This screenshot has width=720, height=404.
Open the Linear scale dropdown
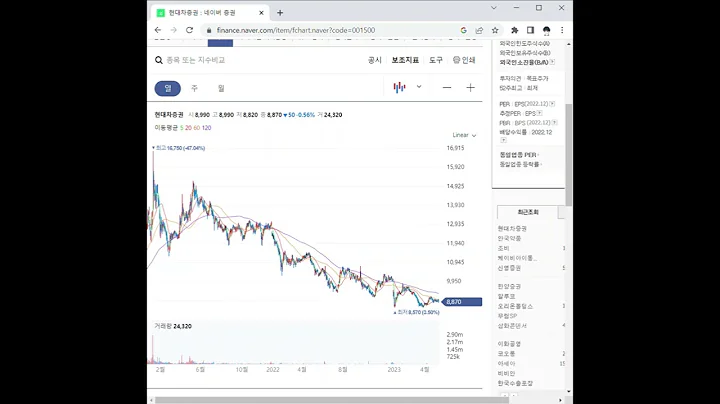click(x=464, y=135)
